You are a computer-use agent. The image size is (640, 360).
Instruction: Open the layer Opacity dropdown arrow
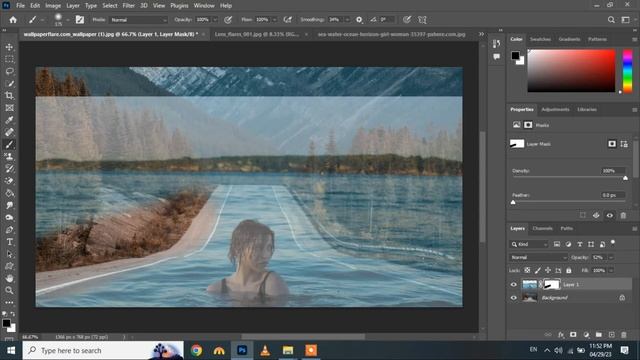click(611, 257)
